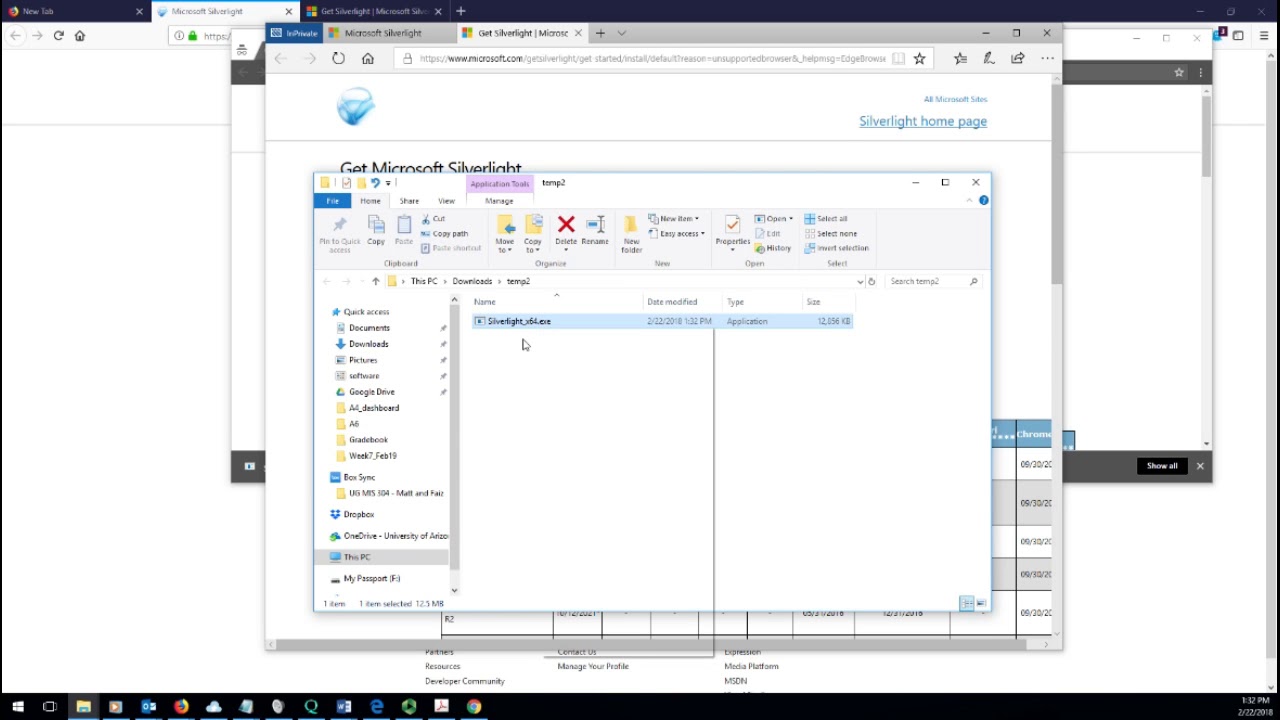Open the Easy access dropdown
This screenshot has height=720, width=1280.
tap(677, 233)
